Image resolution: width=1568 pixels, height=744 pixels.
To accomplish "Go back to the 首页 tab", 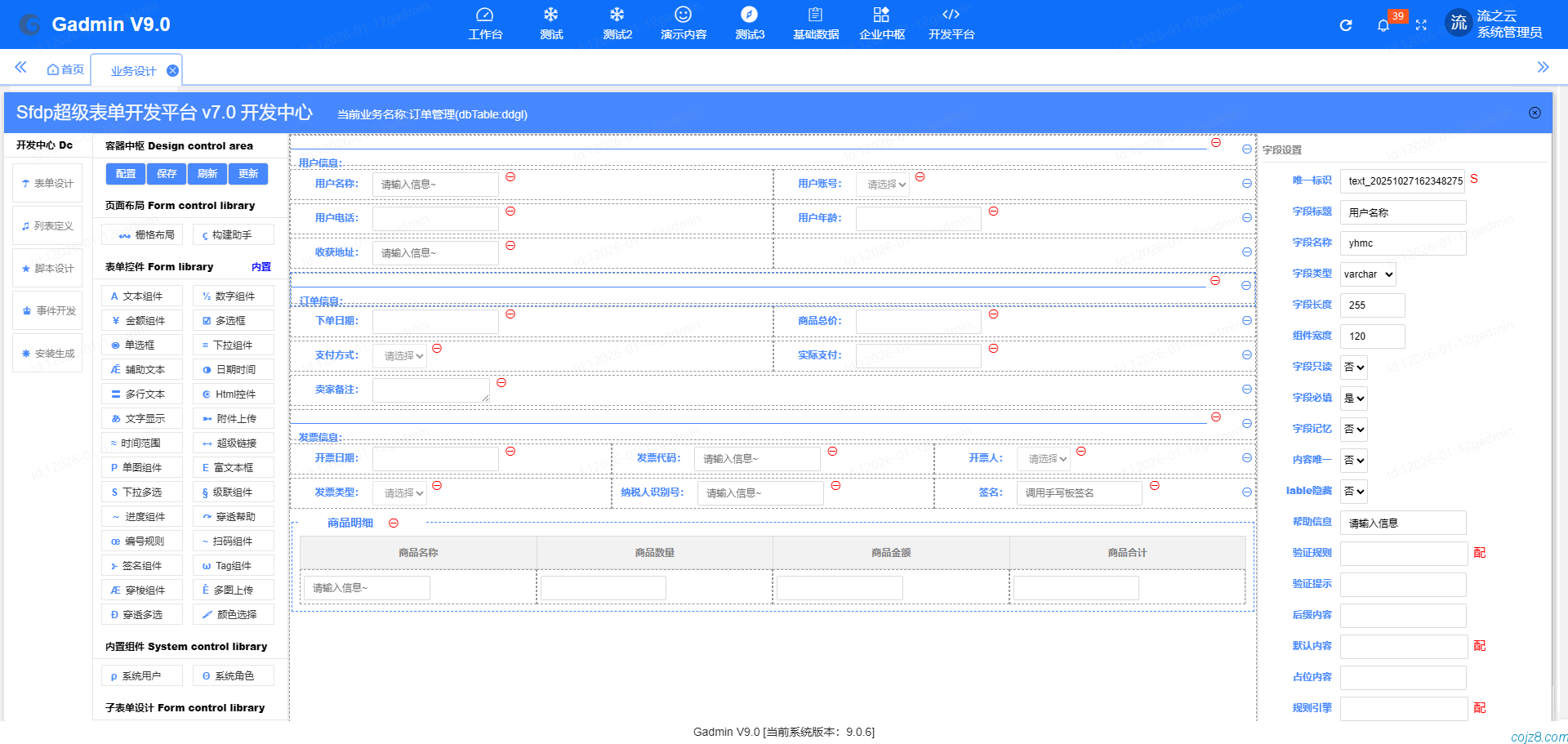I will (65, 69).
